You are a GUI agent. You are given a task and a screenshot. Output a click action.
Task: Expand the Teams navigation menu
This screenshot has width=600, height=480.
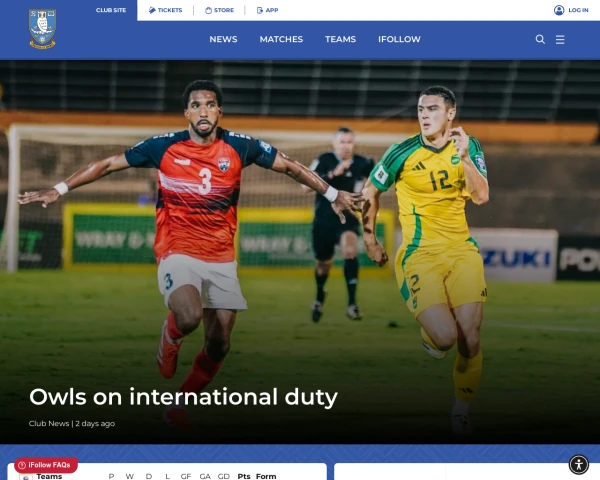click(x=340, y=39)
